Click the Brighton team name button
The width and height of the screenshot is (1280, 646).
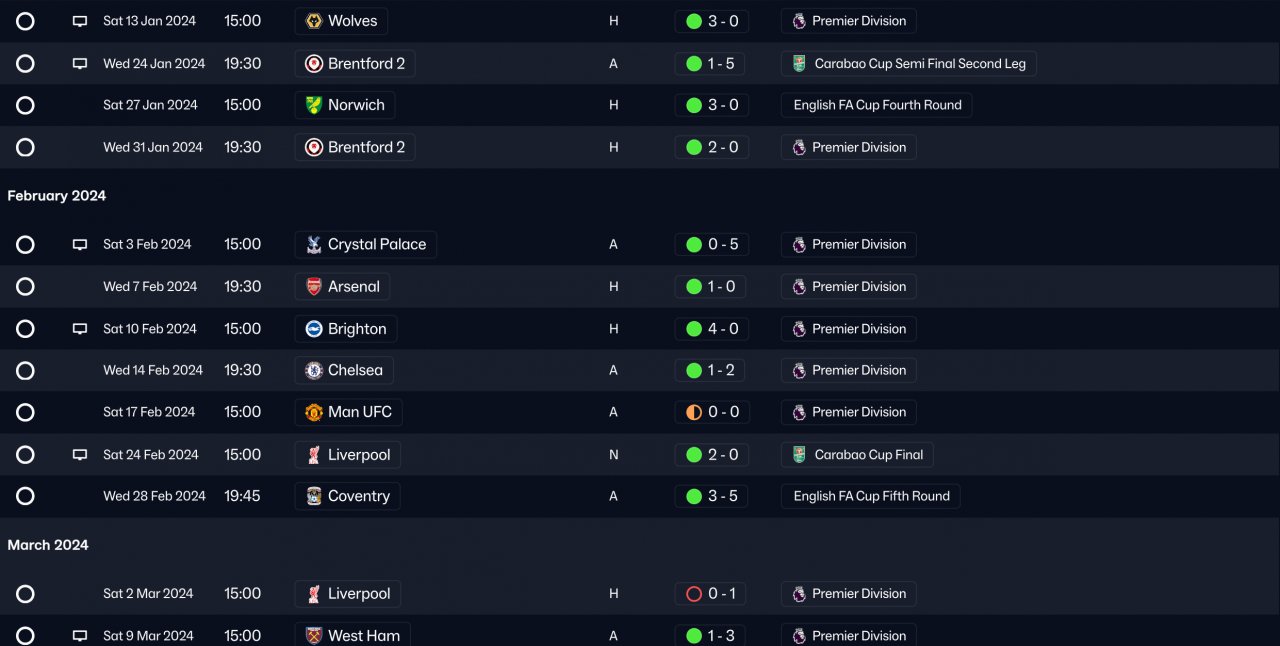[357, 329]
